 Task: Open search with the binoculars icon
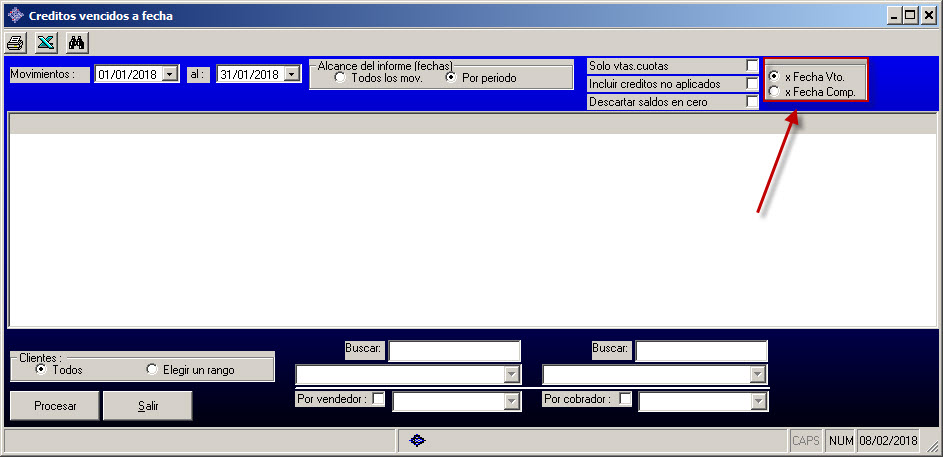tap(76, 42)
